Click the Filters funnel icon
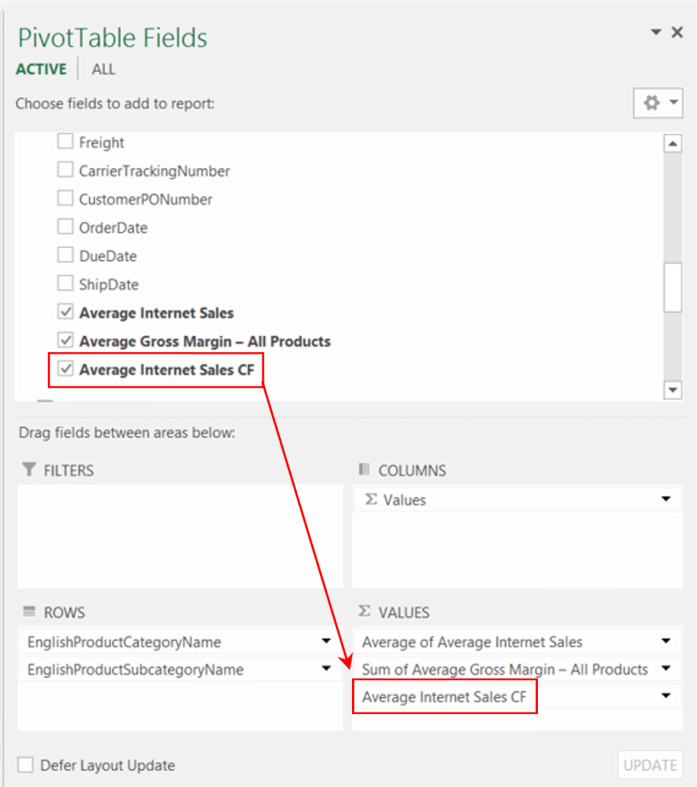Screen dimensions: 697x787 pyautogui.click(x=29, y=470)
